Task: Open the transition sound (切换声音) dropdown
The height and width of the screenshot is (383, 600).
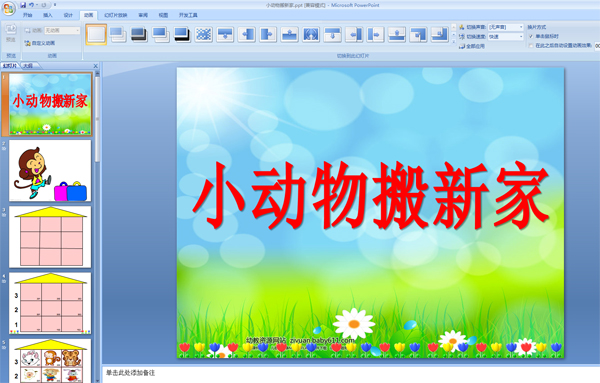Action: pyautogui.click(x=506, y=27)
